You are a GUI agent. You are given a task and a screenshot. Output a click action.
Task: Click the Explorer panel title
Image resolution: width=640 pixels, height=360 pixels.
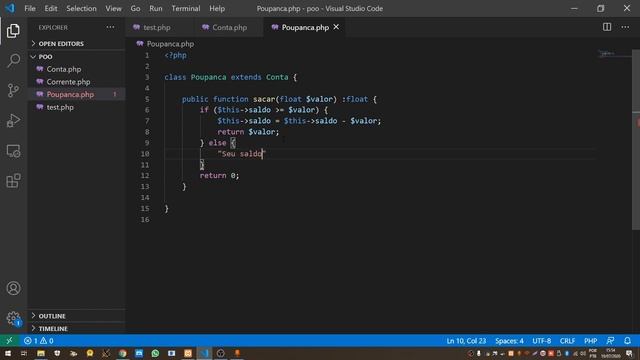pos(53,27)
